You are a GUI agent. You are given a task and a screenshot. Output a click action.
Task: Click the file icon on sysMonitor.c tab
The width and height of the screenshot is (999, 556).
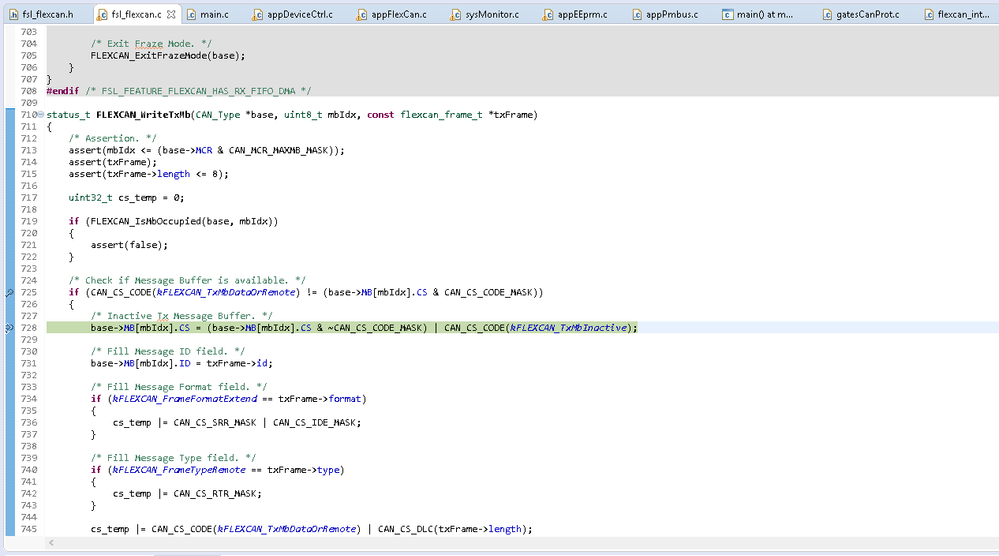(x=456, y=14)
